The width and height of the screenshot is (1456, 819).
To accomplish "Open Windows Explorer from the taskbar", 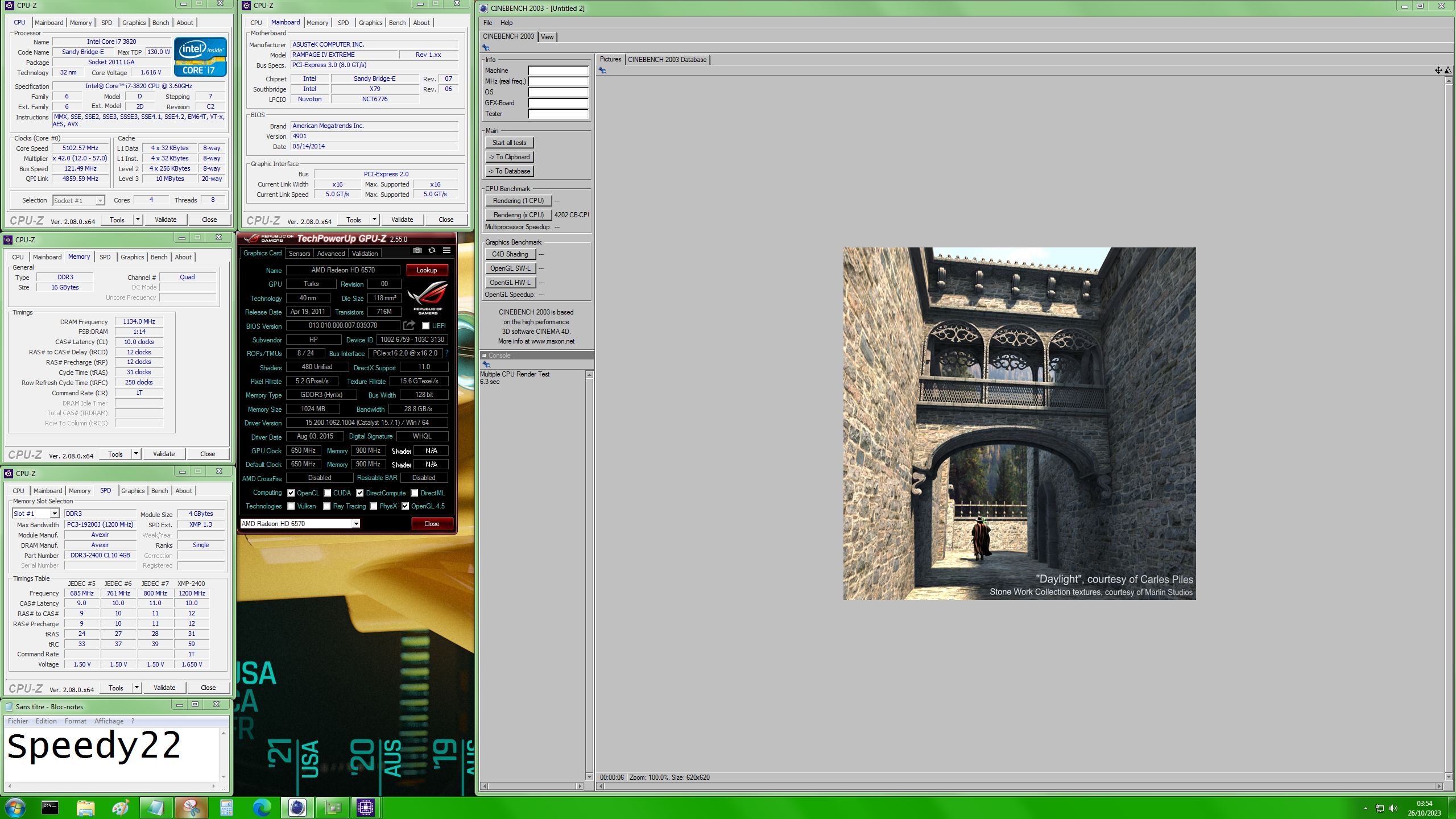I will (85, 807).
